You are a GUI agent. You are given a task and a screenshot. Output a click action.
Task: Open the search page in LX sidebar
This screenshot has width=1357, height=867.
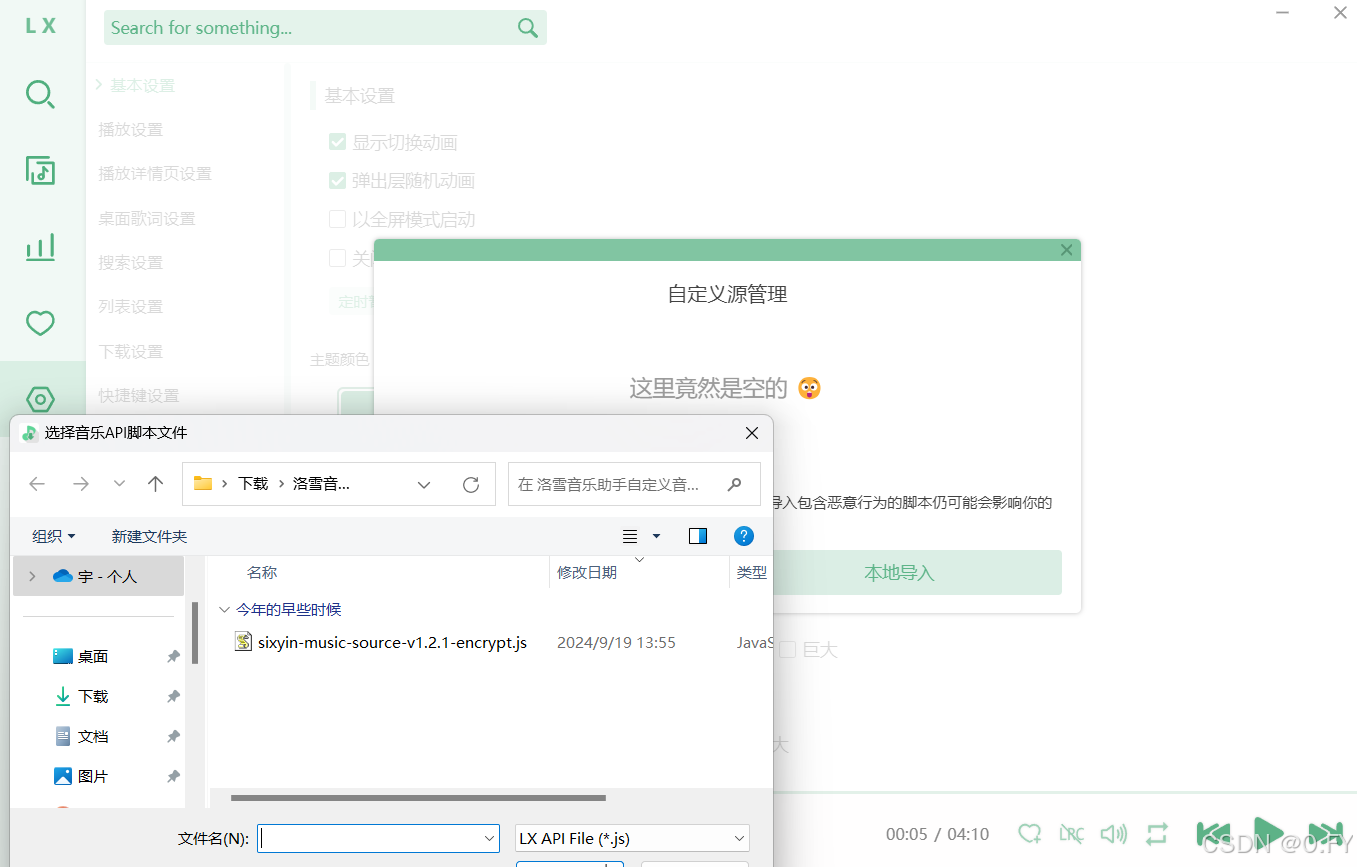tap(40, 95)
